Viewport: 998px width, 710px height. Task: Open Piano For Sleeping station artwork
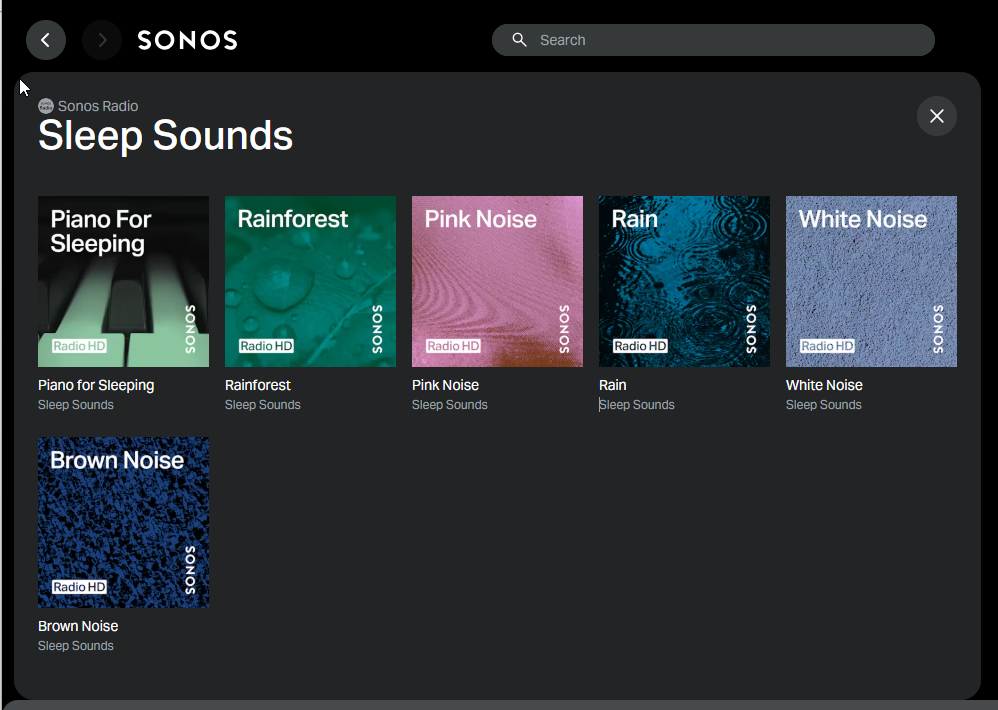(x=123, y=281)
